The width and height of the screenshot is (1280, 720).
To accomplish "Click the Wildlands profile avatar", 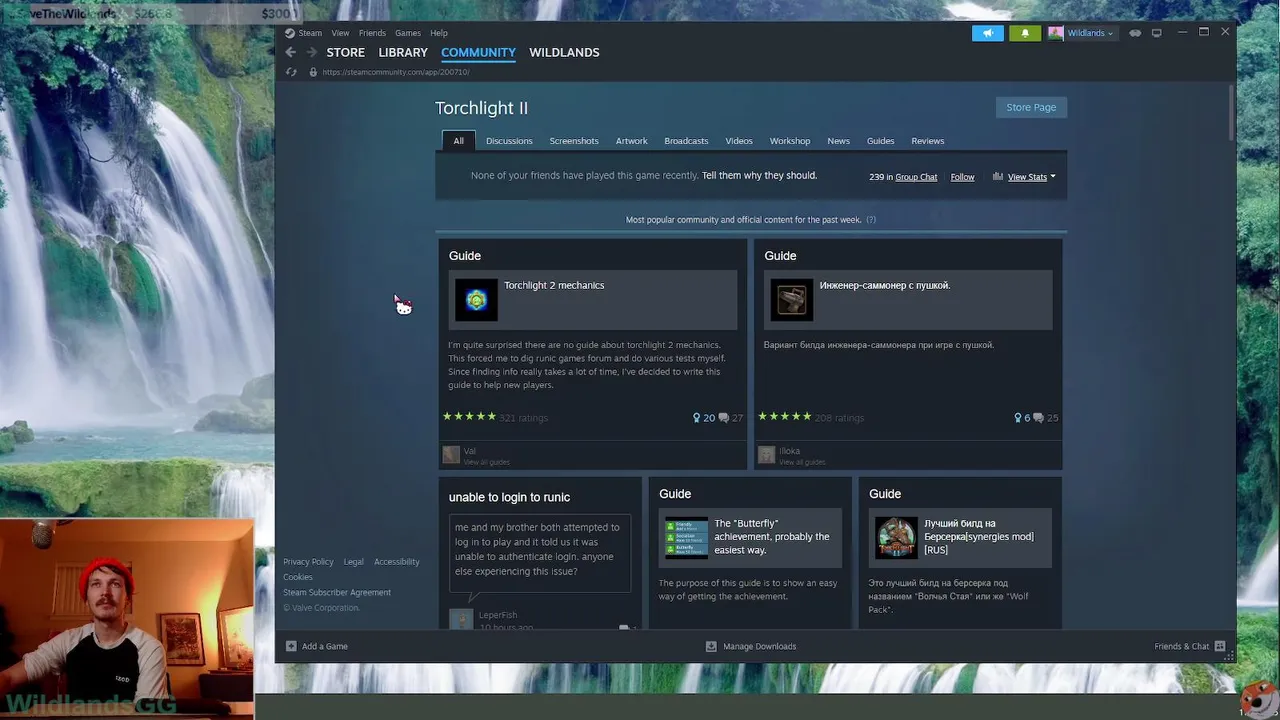I will click(x=1055, y=33).
